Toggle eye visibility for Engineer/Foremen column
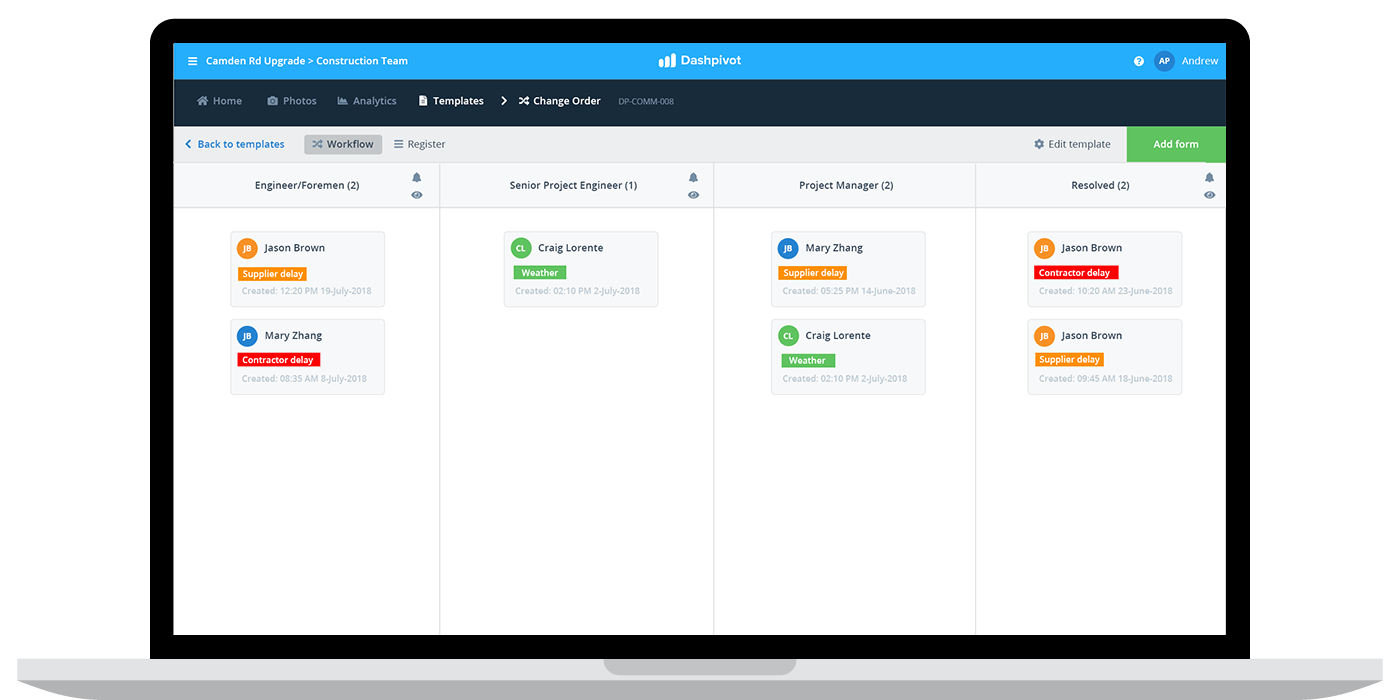This screenshot has height=700, width=1400. 417,195
